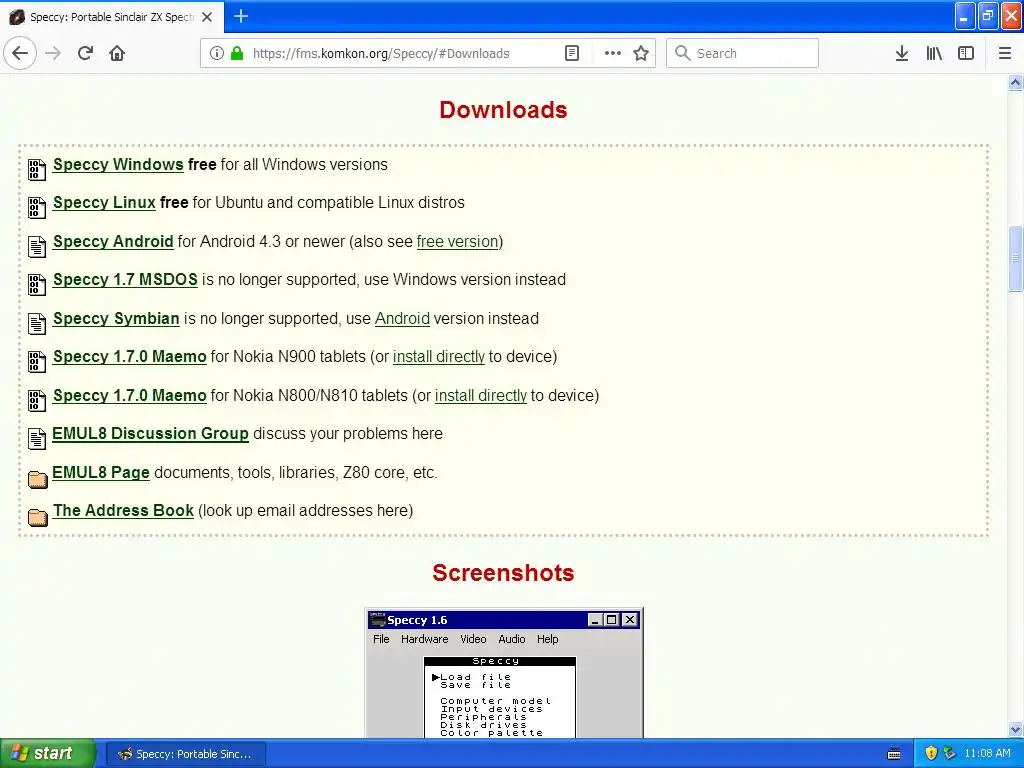This screenshot has height=768, width=1024.
Task: Show site information icon in address bar
Action: point(217,53)
